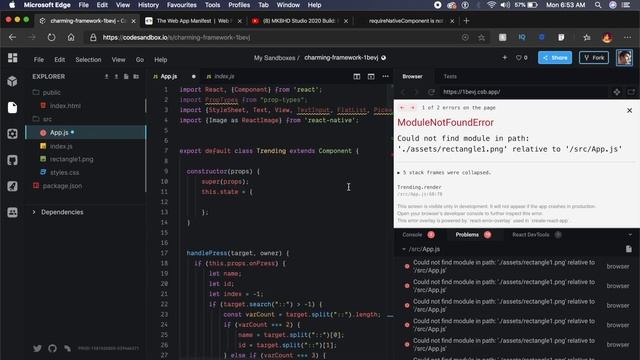
Task: Expand the collapsed stack frames
Action: pos(444,173)
